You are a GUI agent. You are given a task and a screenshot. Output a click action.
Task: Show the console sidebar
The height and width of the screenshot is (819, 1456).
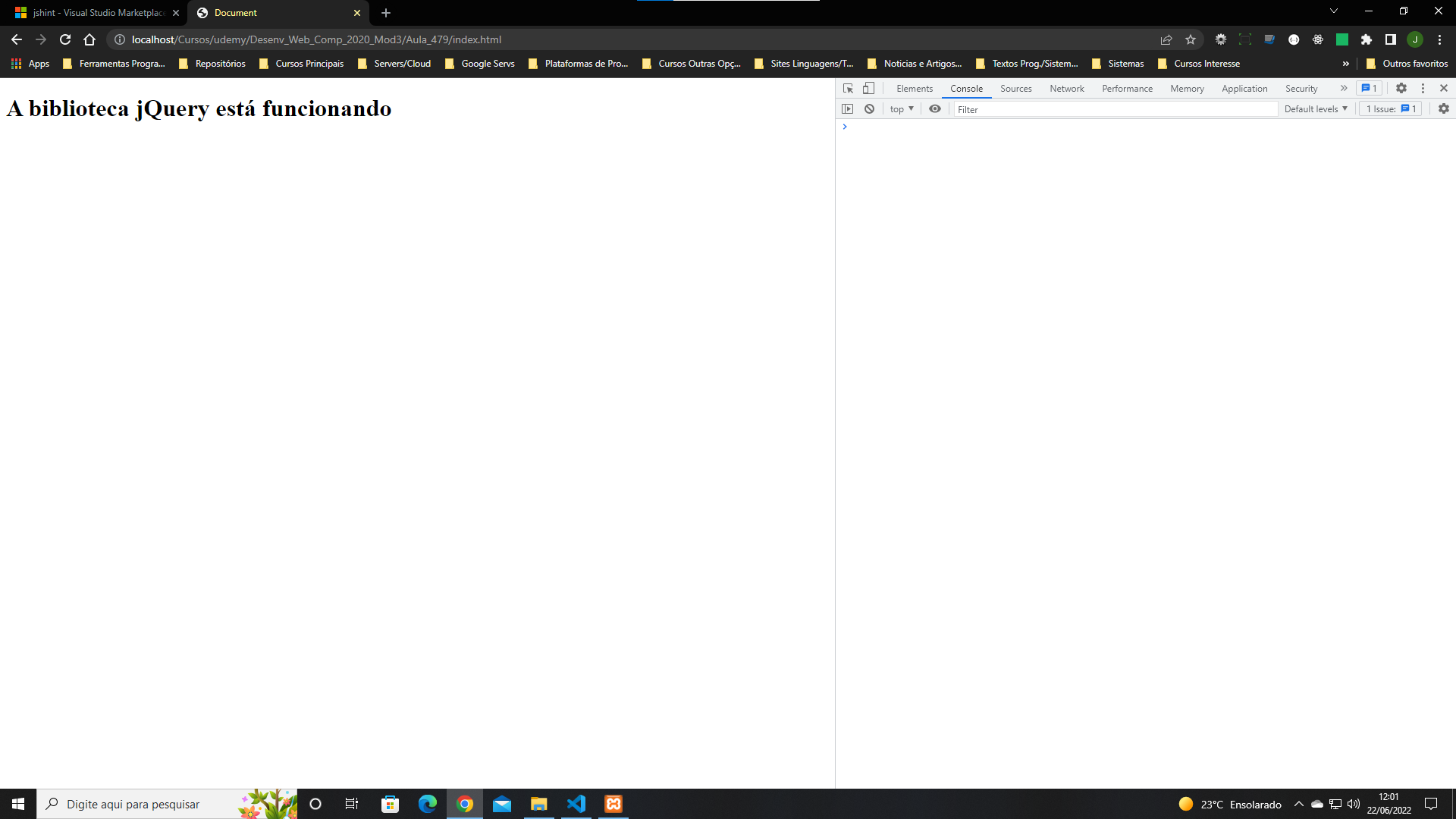coord(848,109)
